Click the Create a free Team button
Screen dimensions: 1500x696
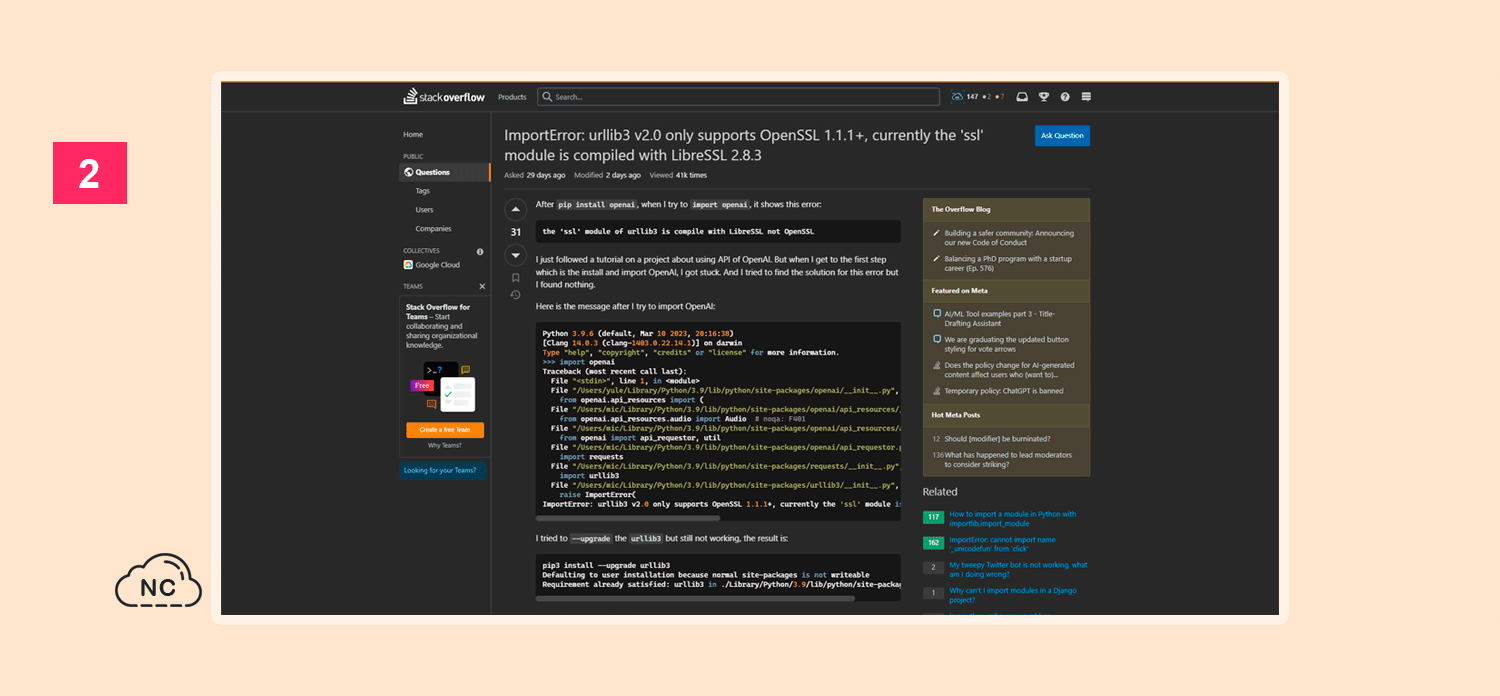tap(445, 430)
